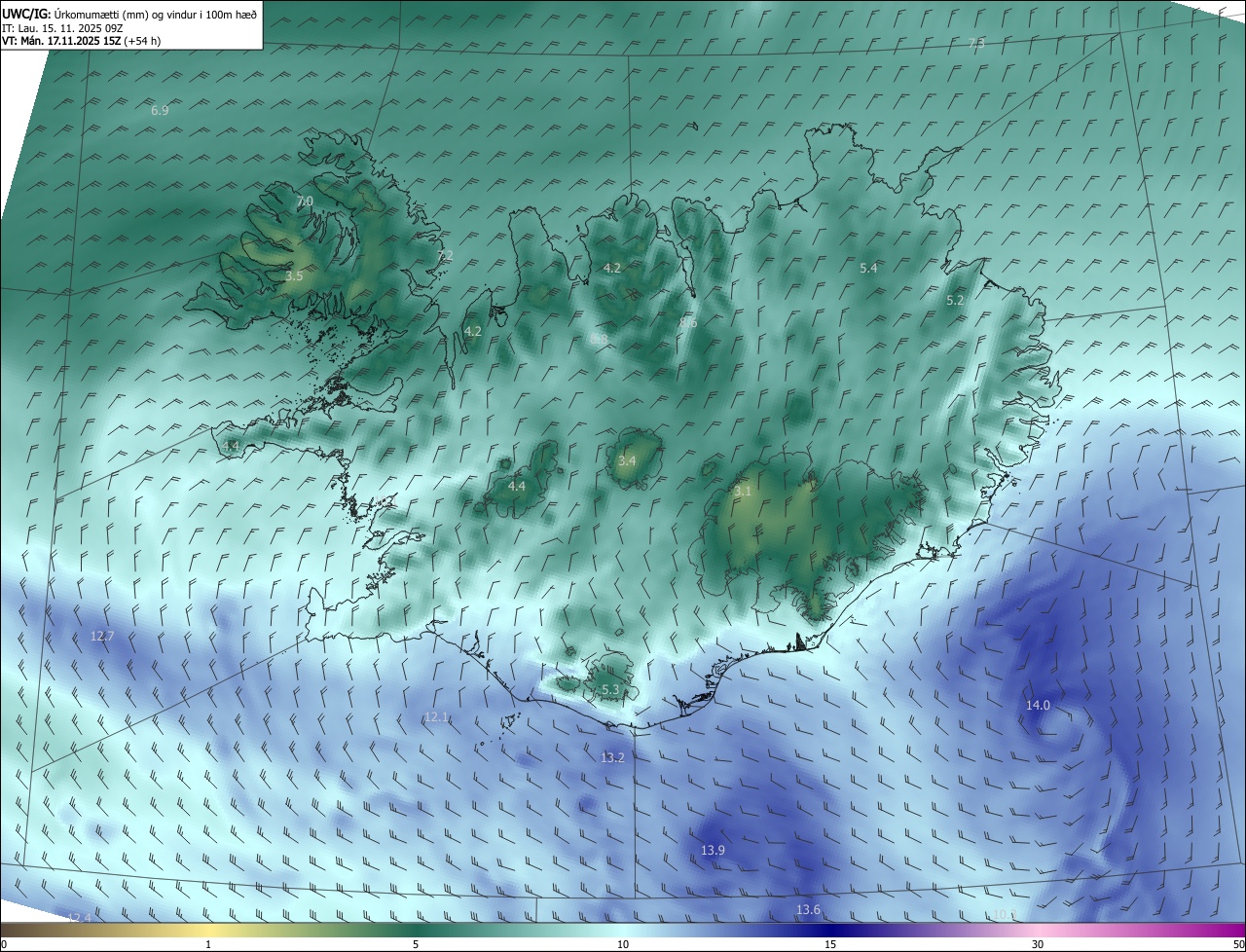The image size is (1246, 952).
Task: Click the 5.3 value on the southern glacier
Action: (610, 690)
